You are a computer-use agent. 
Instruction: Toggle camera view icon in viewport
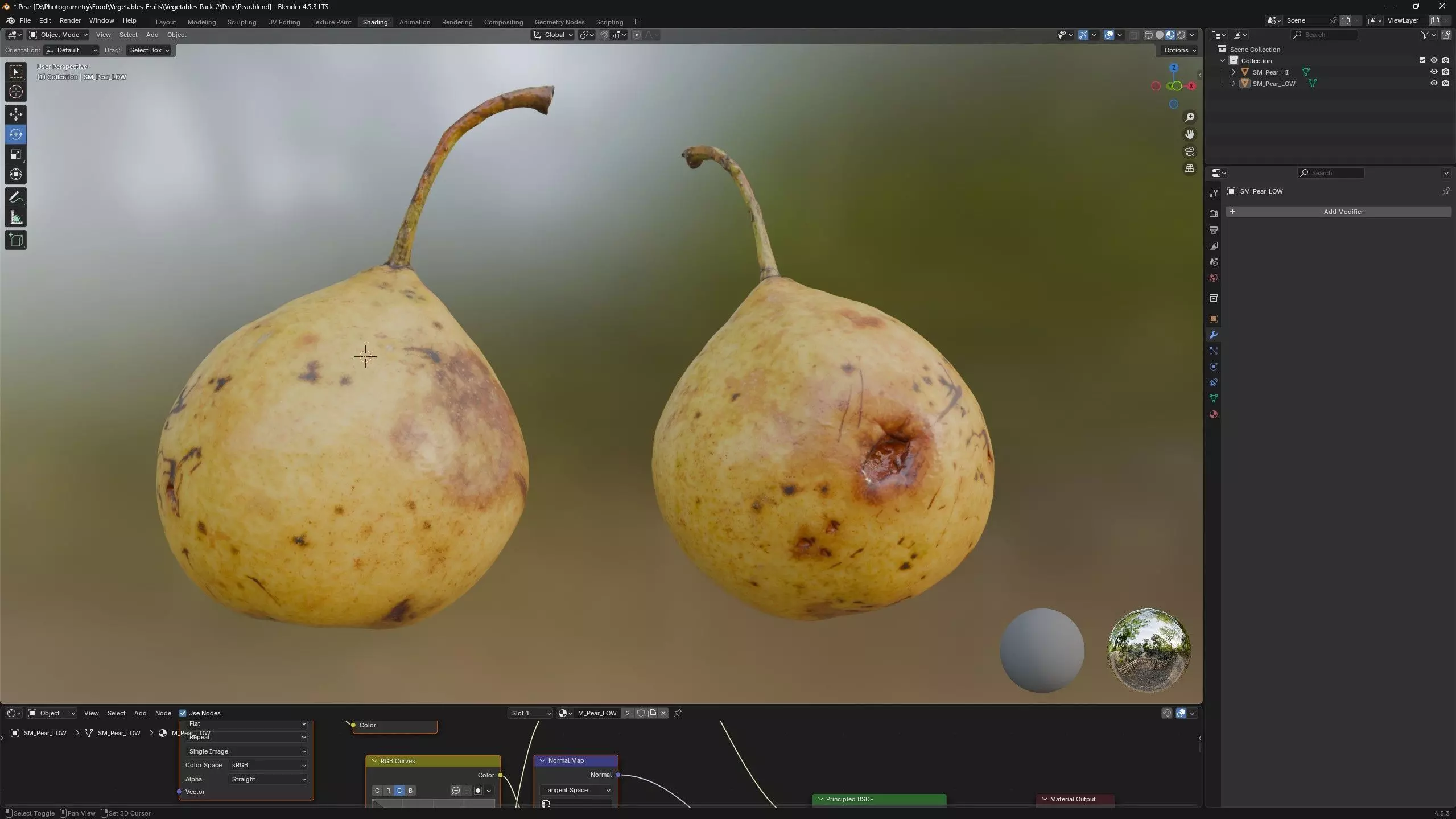click(1189, 151)
